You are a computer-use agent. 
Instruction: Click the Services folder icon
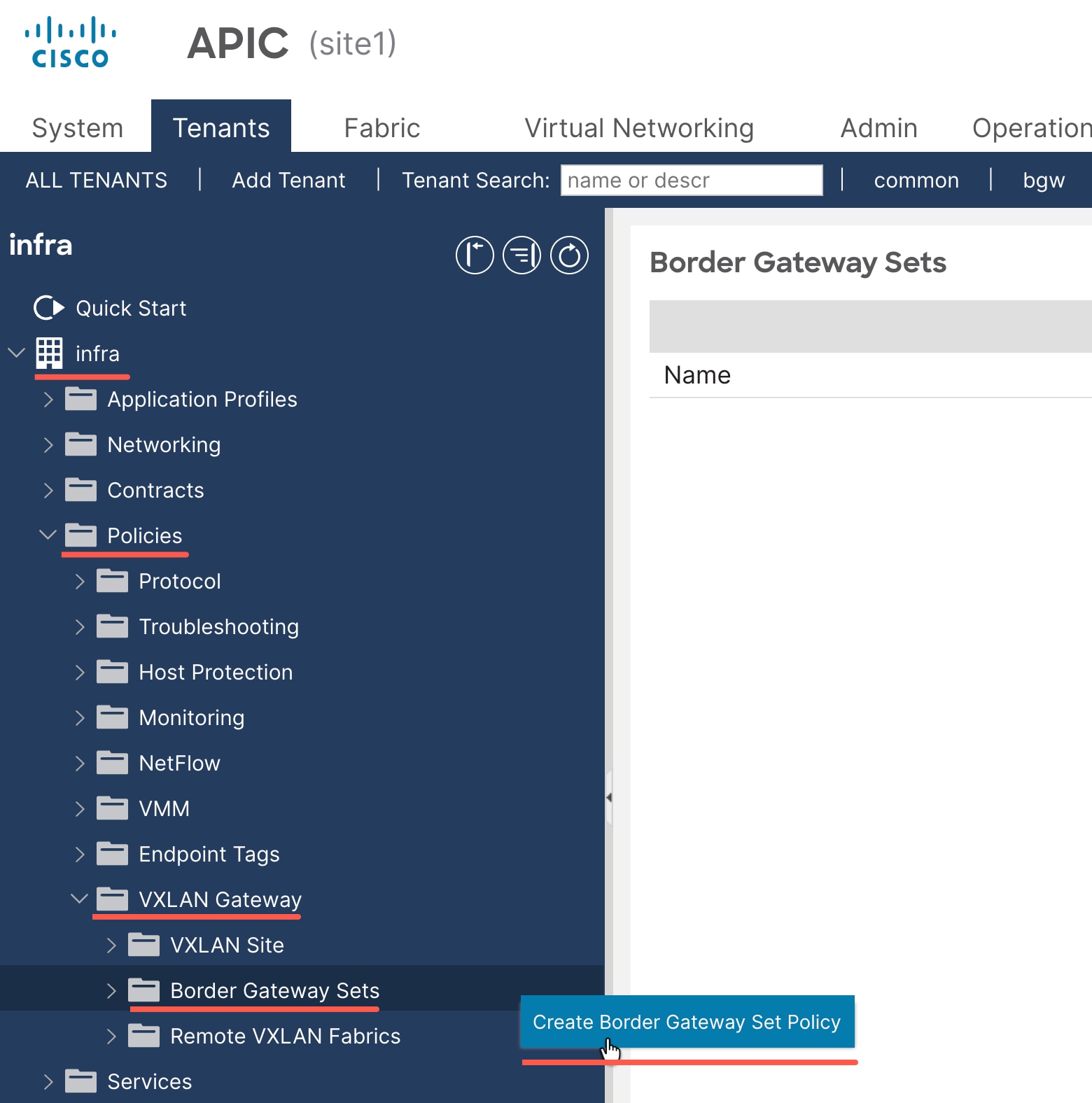point(80,1081)
